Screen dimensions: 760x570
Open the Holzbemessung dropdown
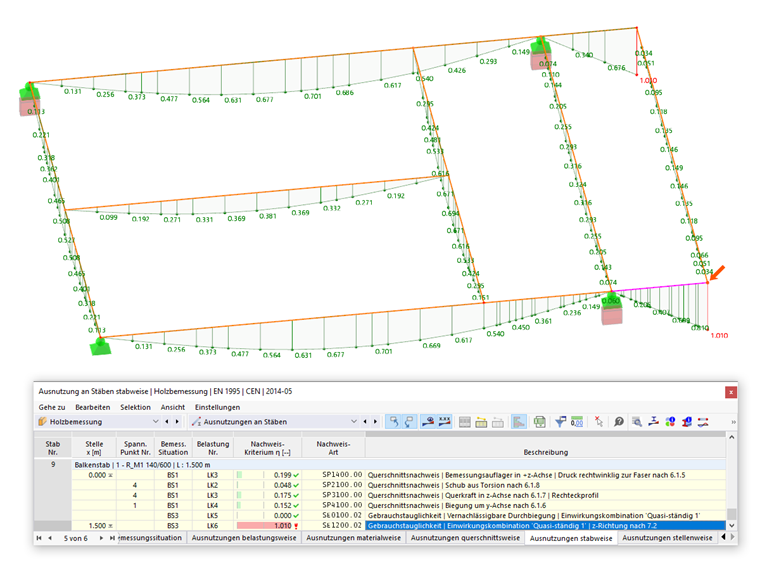[x=156, y=422]
